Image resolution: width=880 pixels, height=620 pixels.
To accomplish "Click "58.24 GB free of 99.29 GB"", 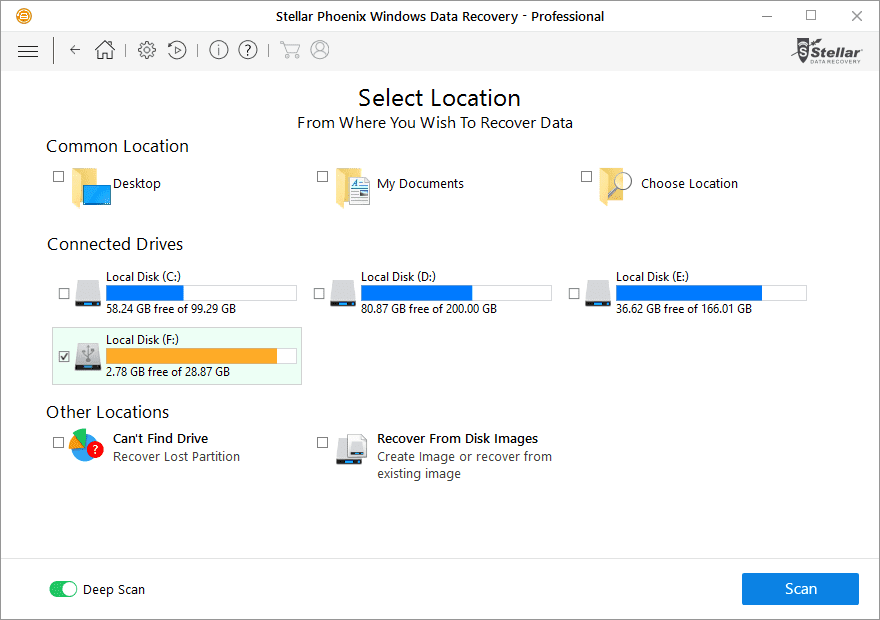I will point(171,309).
